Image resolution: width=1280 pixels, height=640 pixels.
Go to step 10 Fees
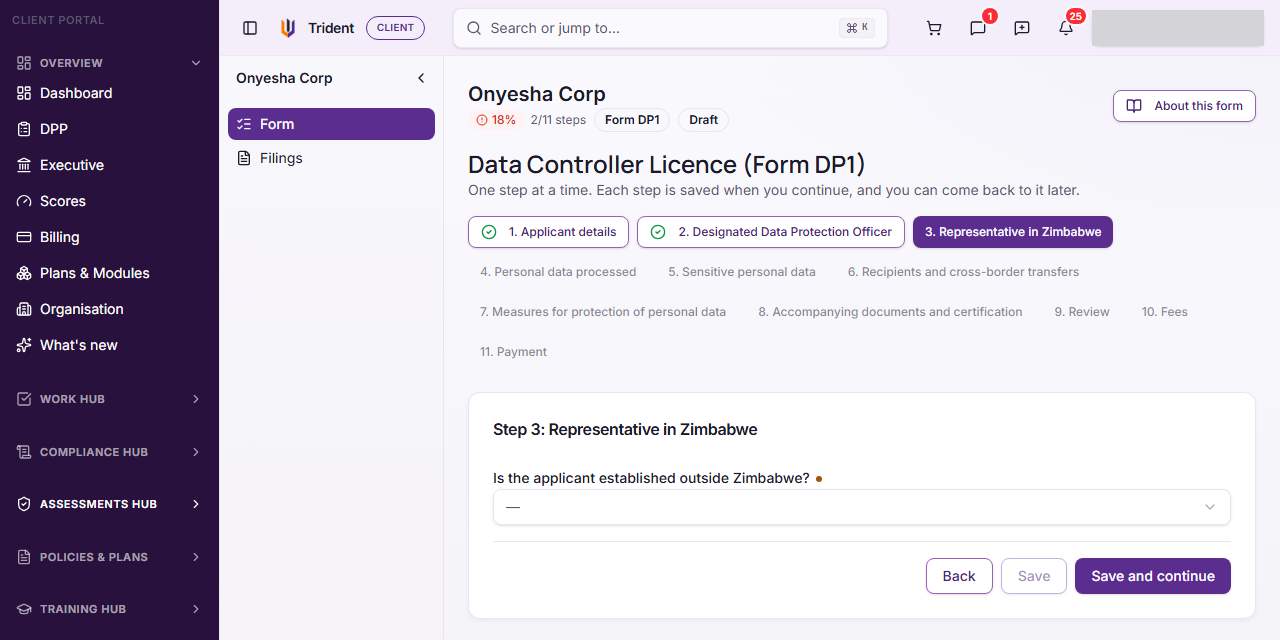click(1165, 312)
